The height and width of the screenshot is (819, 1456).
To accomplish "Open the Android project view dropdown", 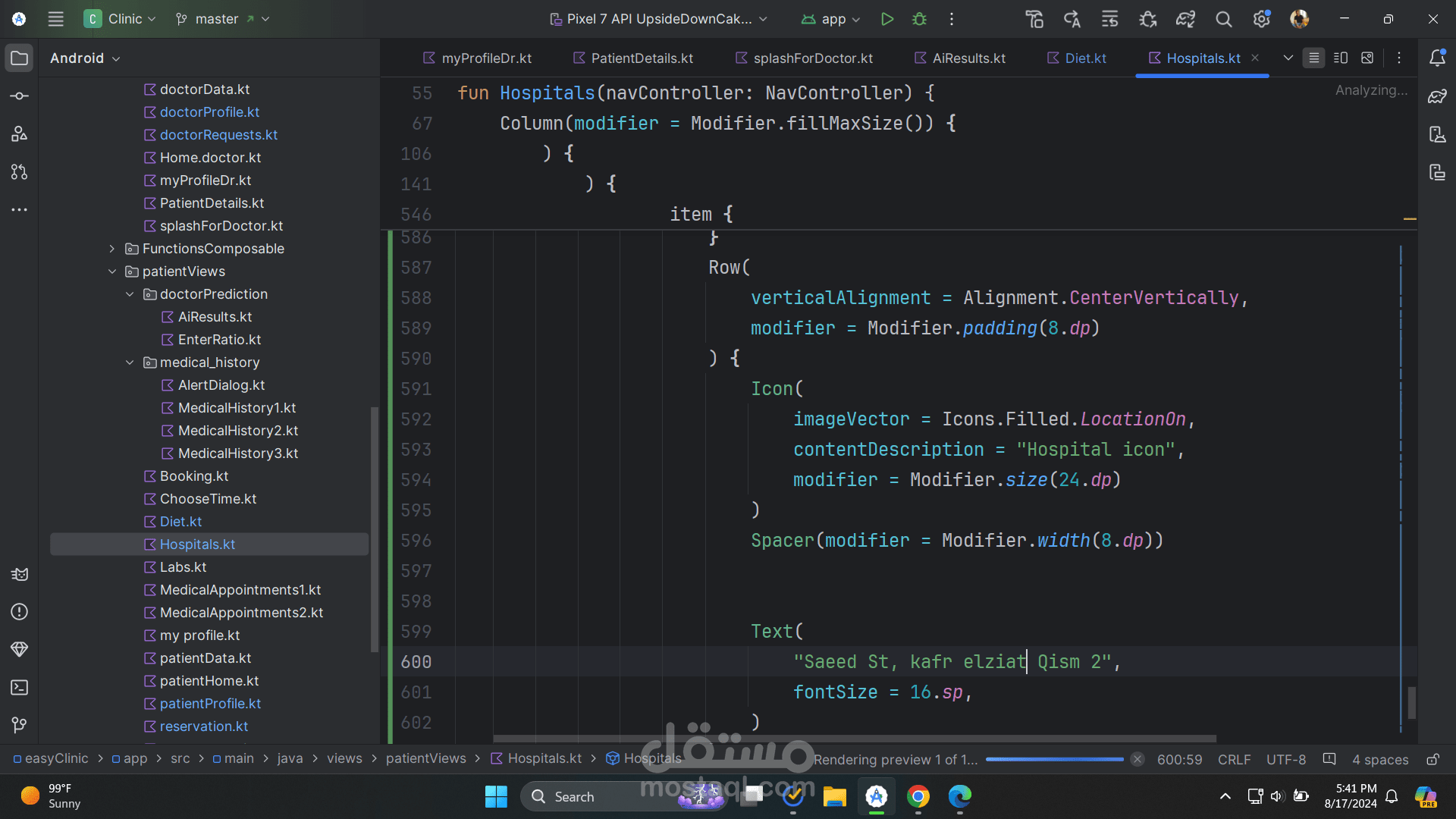I will click(x=85, y=58).
